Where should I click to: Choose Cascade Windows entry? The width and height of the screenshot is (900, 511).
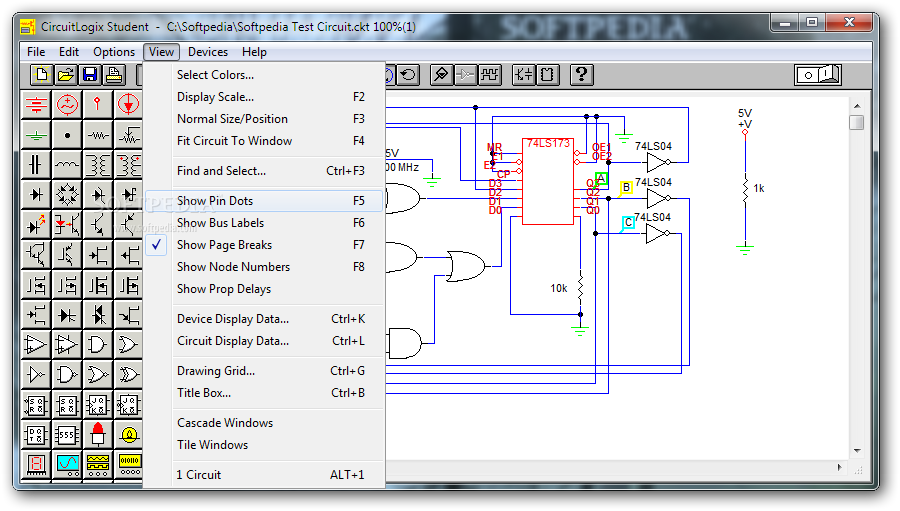(263, 423)
